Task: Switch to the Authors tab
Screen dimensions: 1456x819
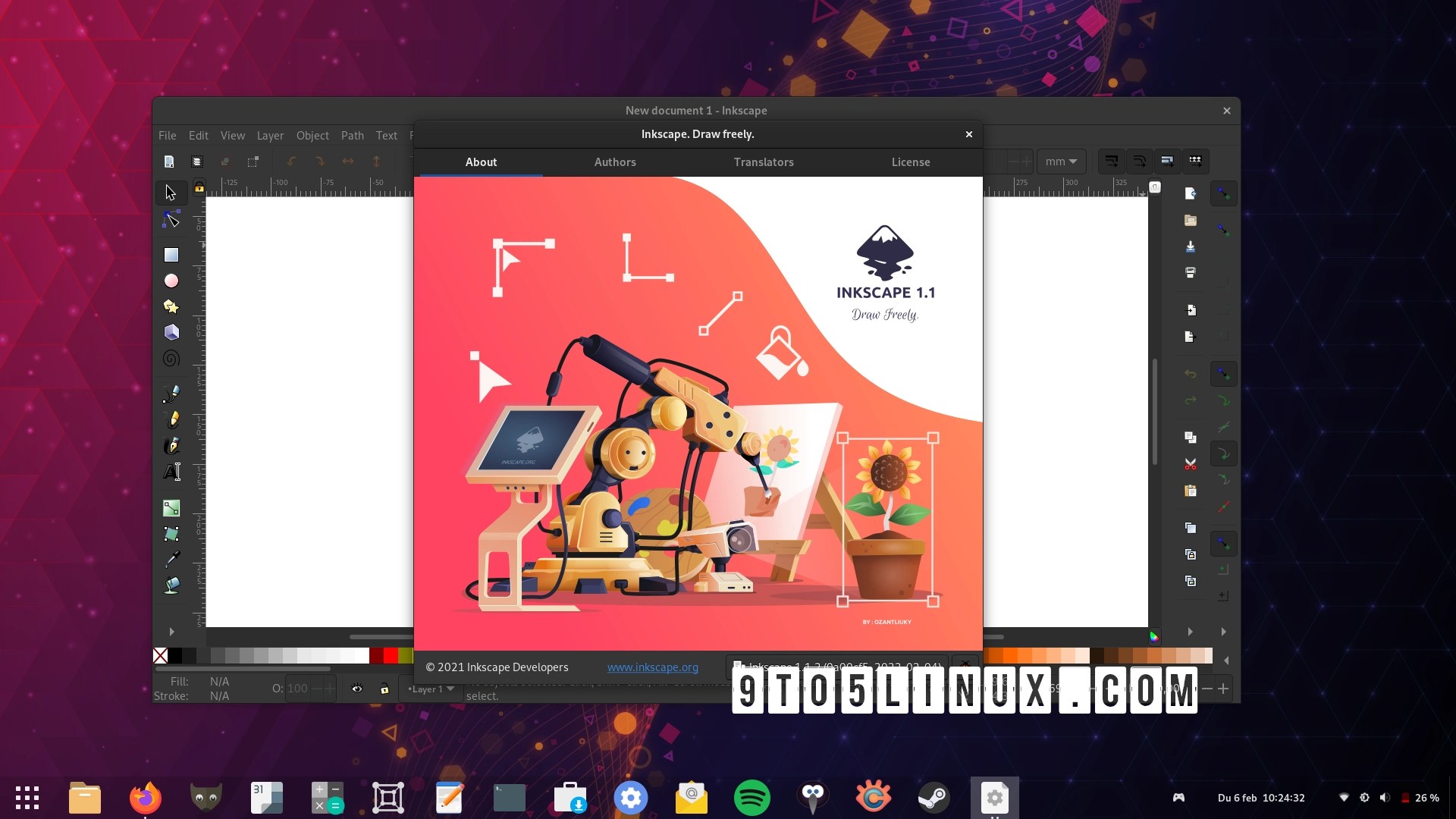Action: tap(615, 162)
